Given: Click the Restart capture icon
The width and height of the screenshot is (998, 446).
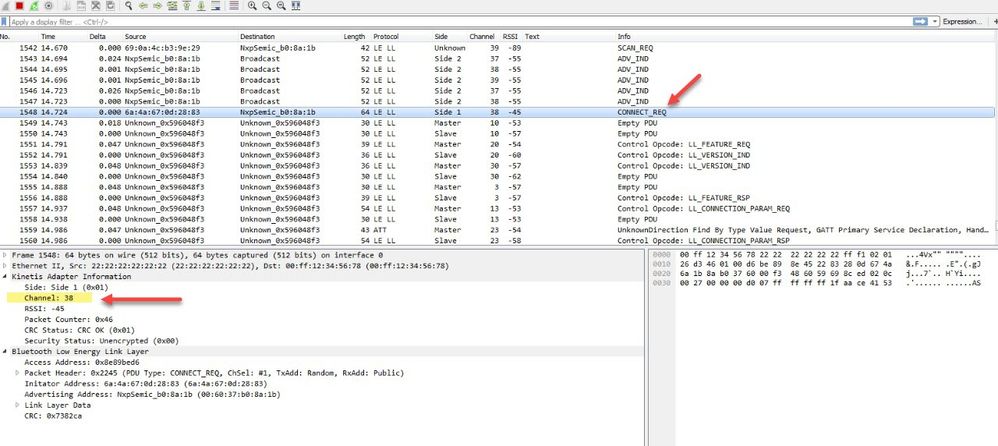Looking at the screenshot, I should click(x=34, y=6).
